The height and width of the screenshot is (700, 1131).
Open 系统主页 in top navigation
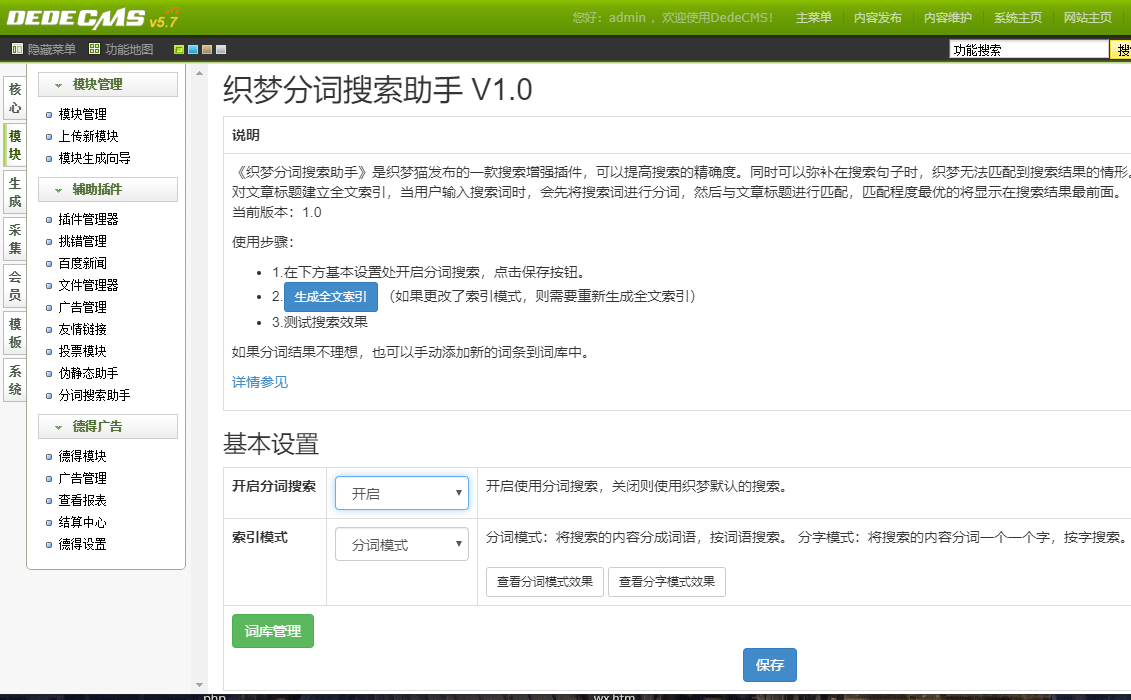coord(1017,17)
